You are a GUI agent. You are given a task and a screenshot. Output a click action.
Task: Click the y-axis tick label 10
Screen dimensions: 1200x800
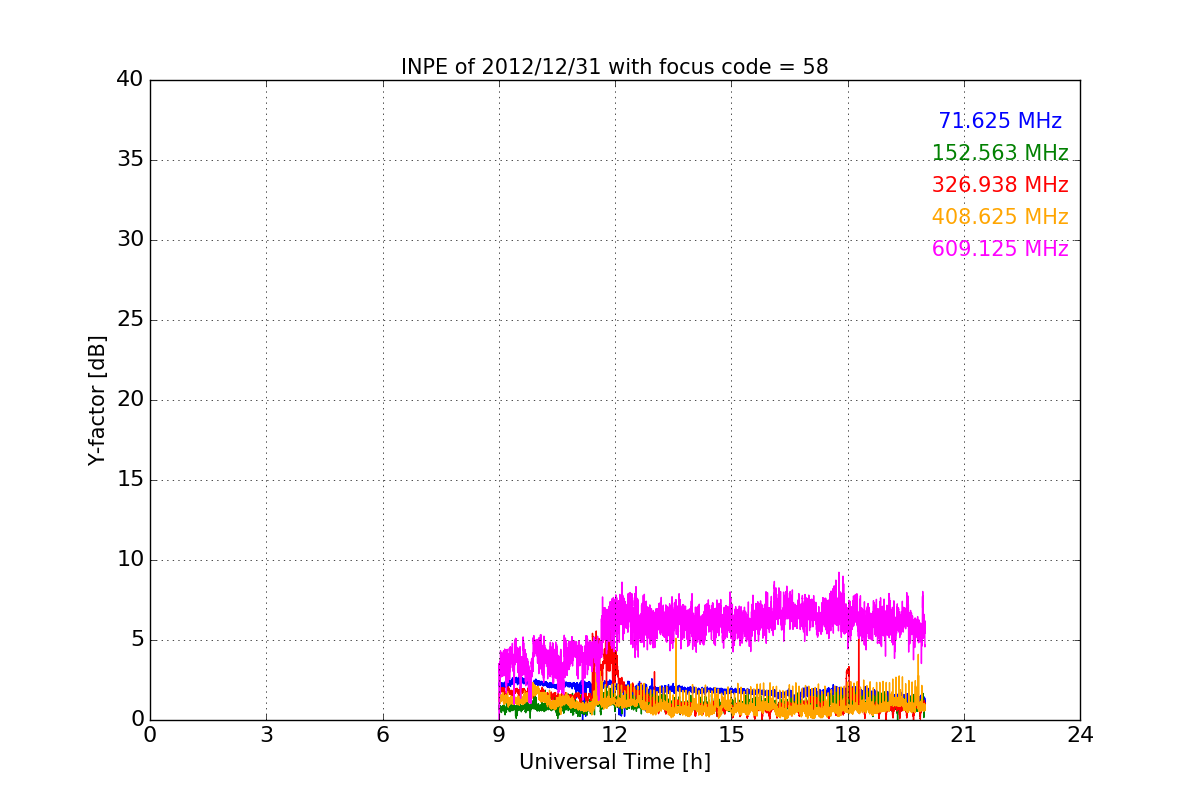tap(130, 560)
